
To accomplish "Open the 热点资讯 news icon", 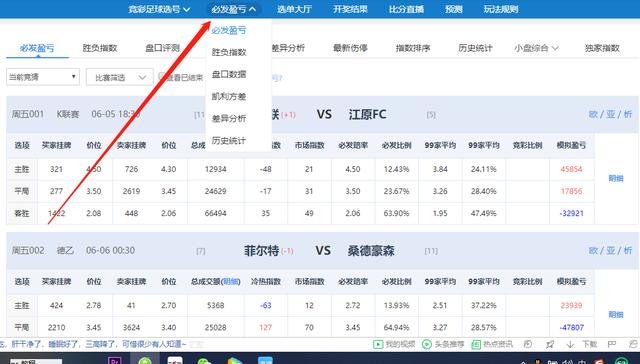I will point(476,344).
